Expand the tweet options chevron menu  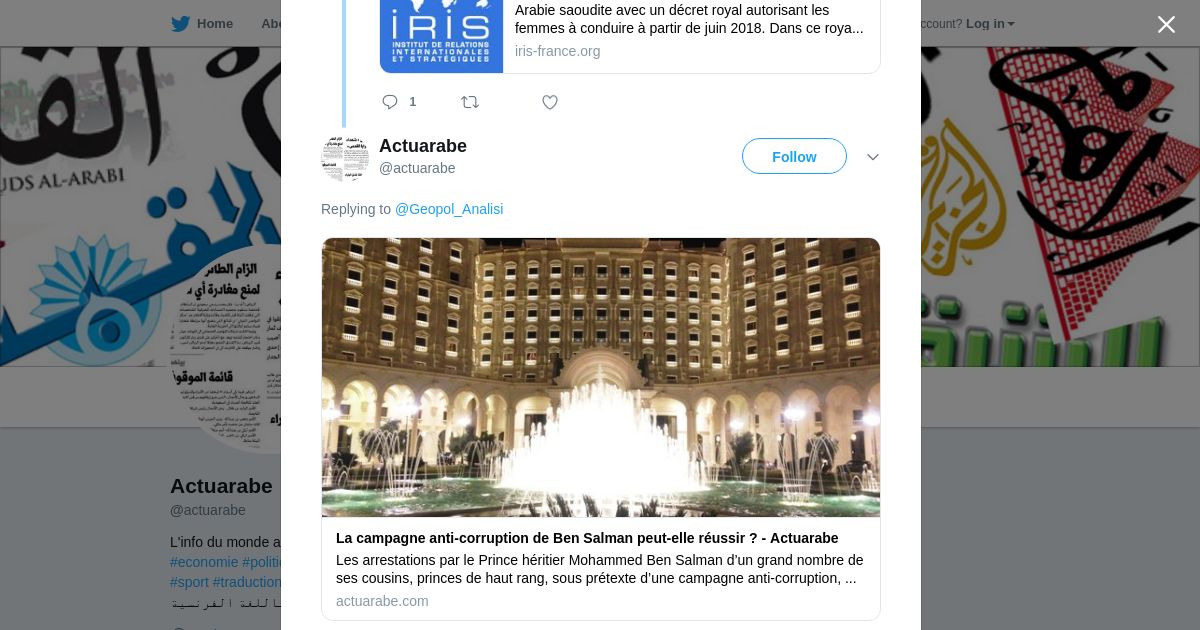tap(873, 157)
